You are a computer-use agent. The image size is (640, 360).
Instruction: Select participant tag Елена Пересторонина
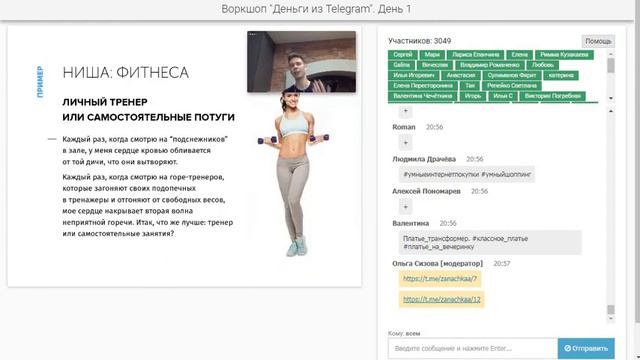point(423,86)
